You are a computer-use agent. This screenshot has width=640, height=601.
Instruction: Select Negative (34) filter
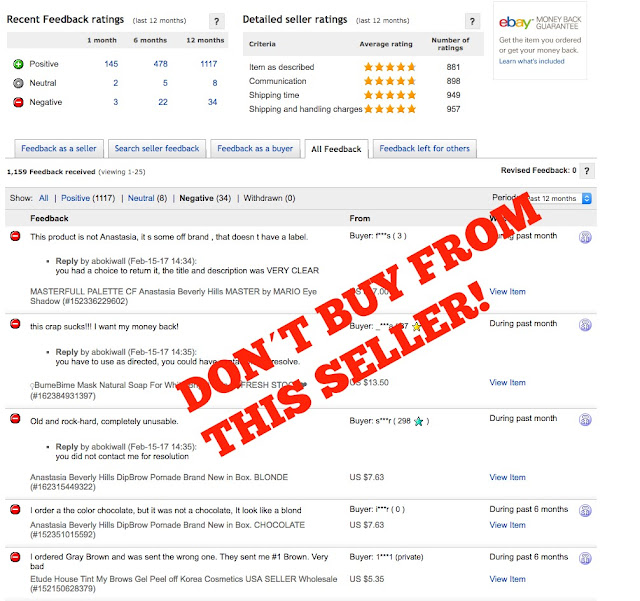[205, 198]
